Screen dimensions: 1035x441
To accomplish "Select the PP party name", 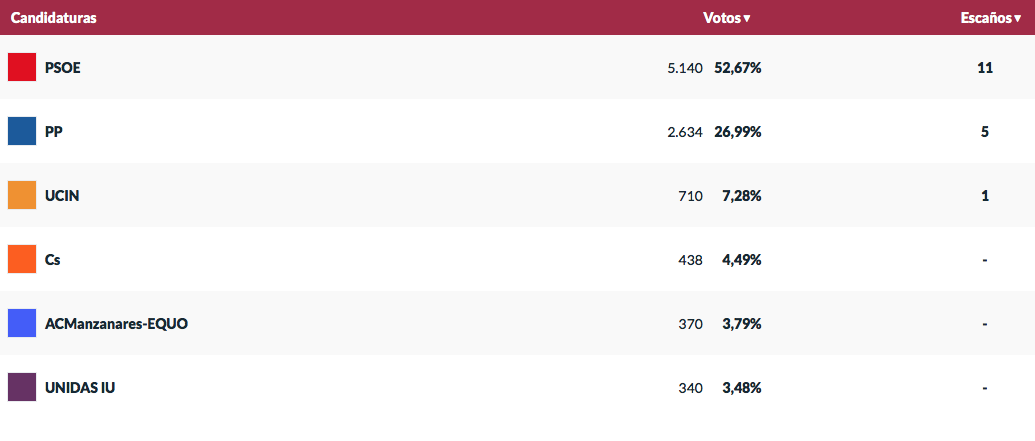I will [x=54, y=131].
